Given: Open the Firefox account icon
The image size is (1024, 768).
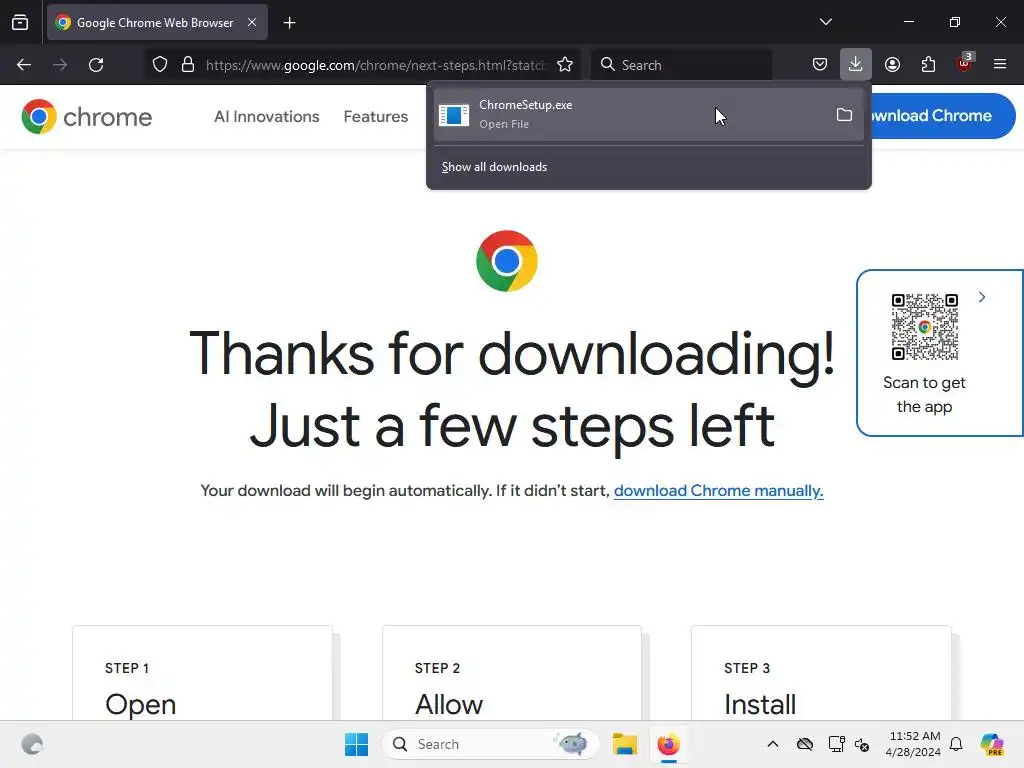Looking at the screenshot, I should (892, 65).
